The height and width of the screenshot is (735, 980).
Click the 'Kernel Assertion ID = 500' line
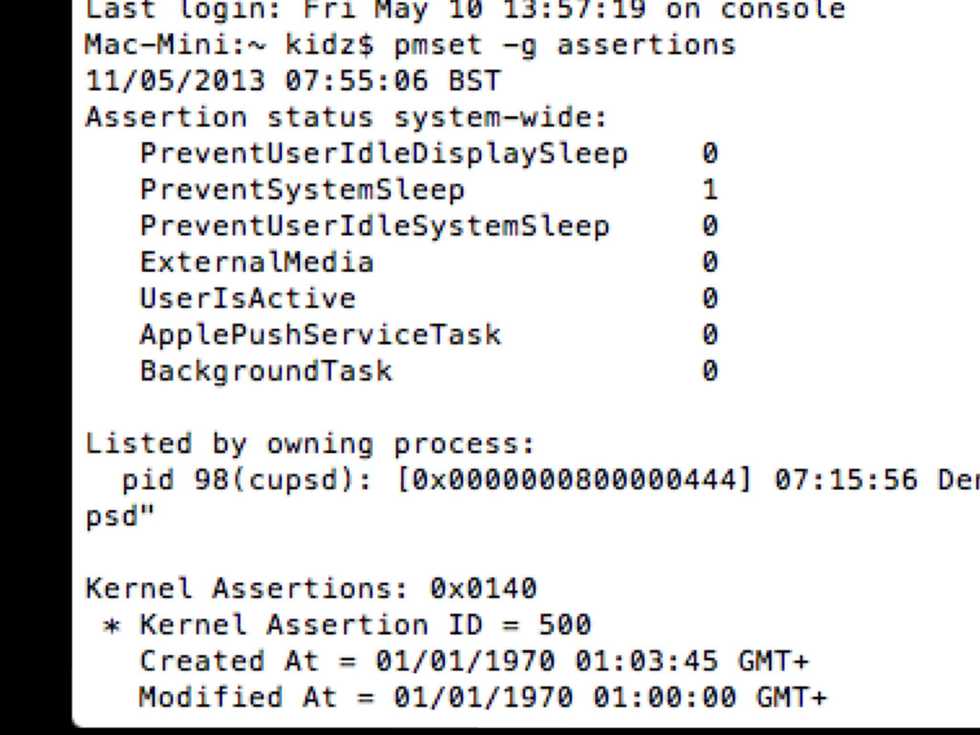(x=365, y=625)
